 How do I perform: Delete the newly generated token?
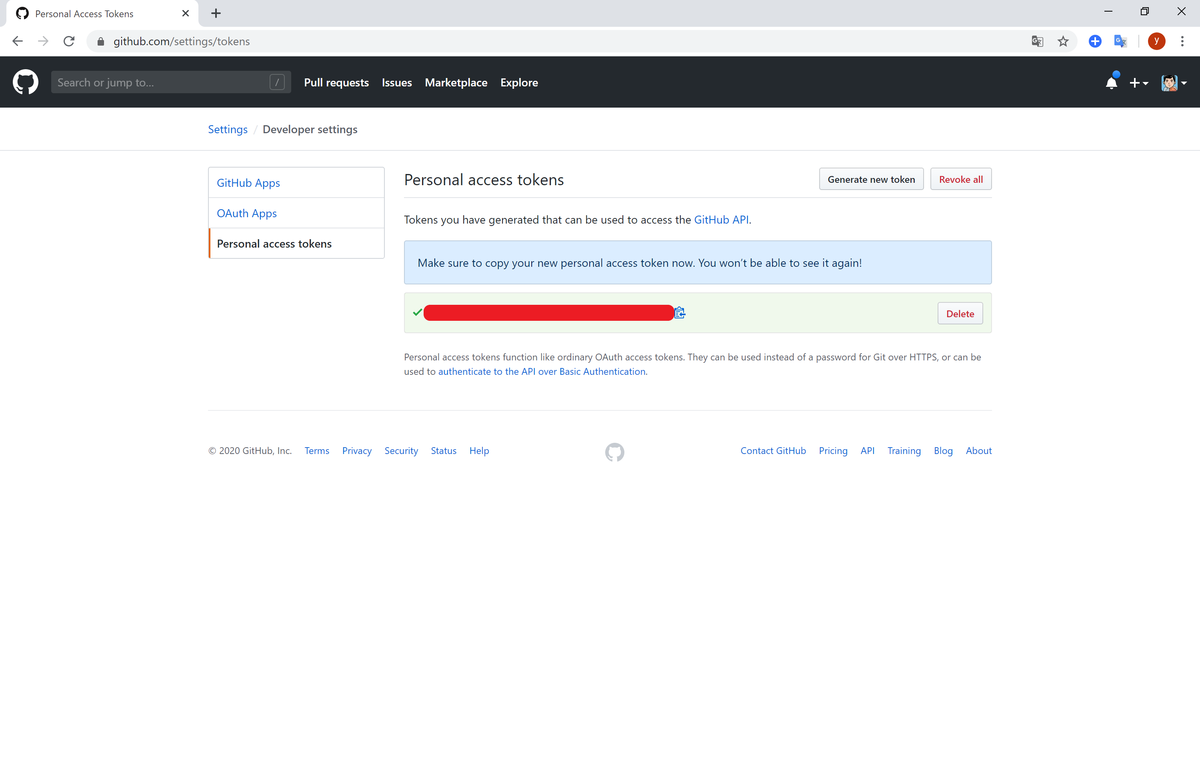pos(960,313)
